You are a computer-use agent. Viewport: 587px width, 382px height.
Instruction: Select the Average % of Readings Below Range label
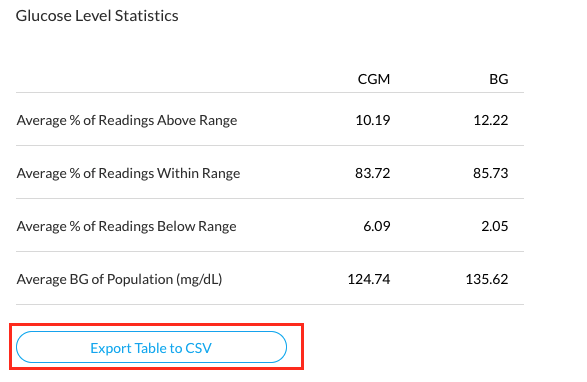click(x=127, y=226)
